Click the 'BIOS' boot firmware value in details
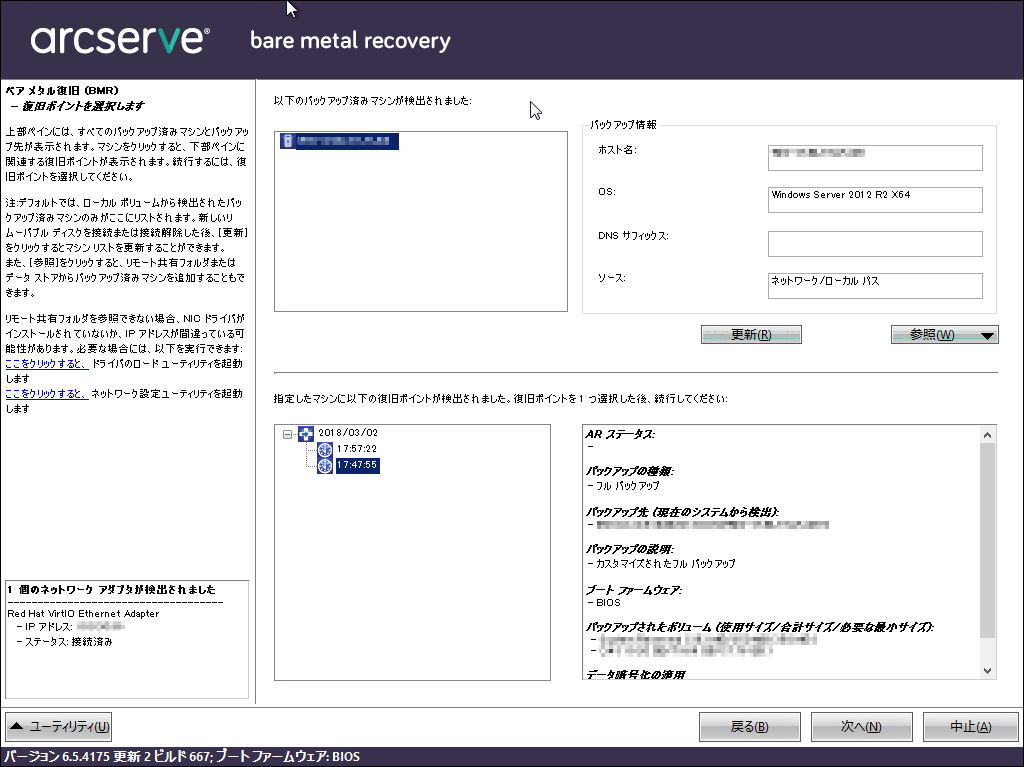The image size is (1024, 767). pos(608,602)
